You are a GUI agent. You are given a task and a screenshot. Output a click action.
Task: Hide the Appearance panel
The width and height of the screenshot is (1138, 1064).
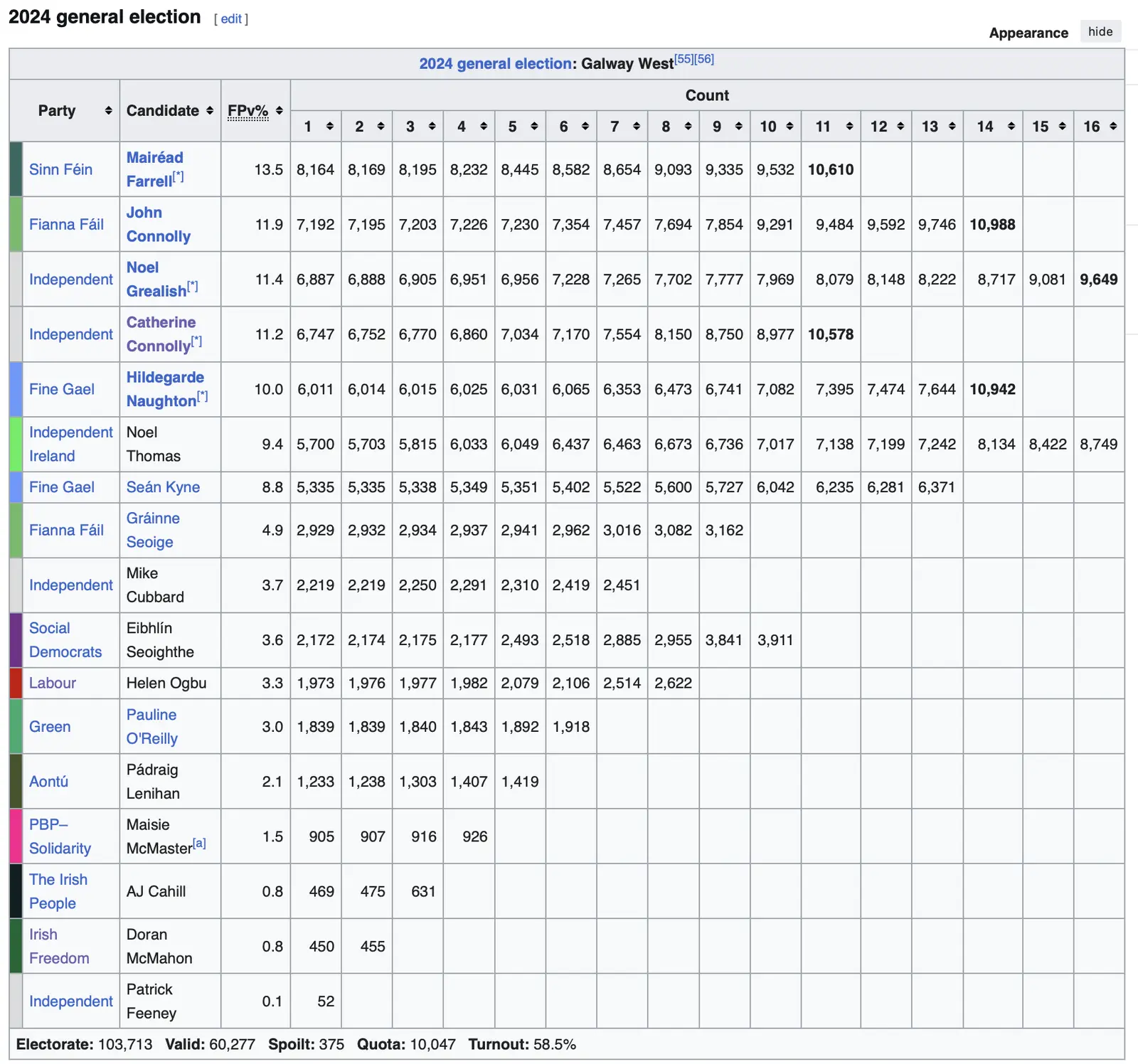coord(1100,31)
